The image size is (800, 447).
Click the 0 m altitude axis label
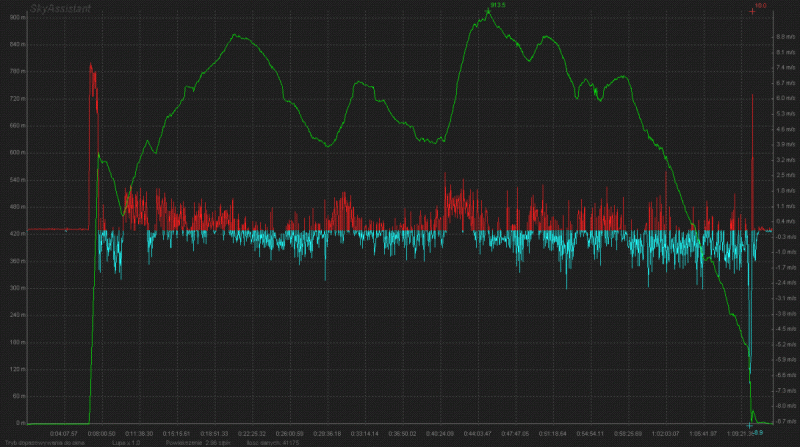click(18, 423)
